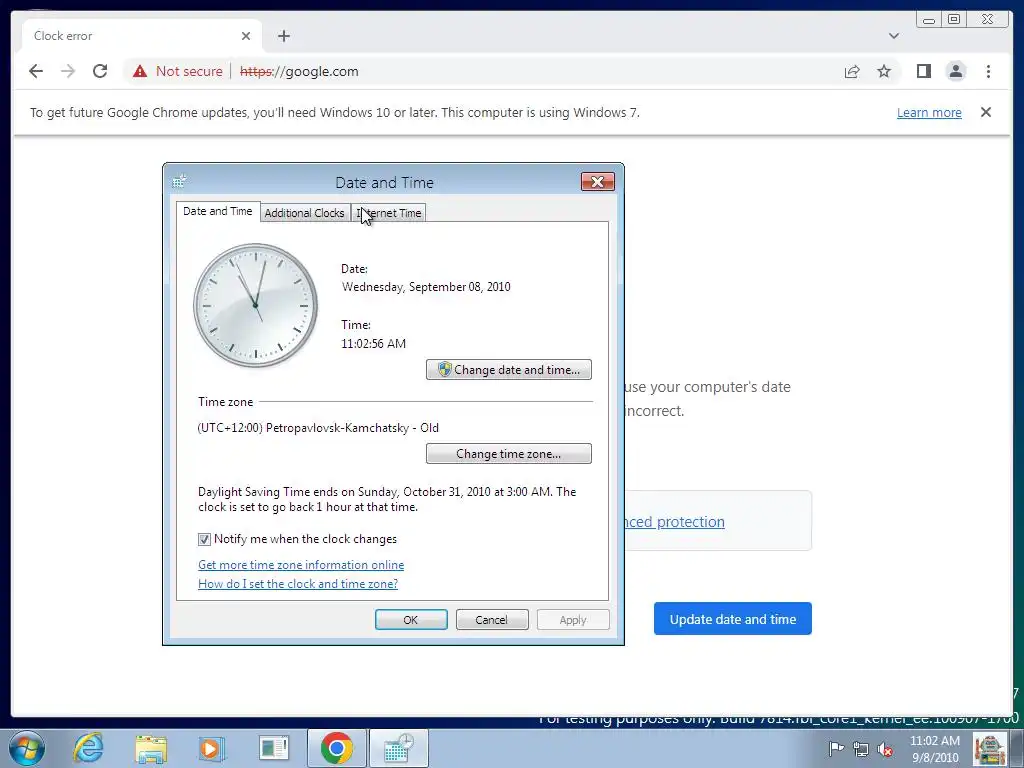Dismiss the Windows 7 update notice

(986, 112)
